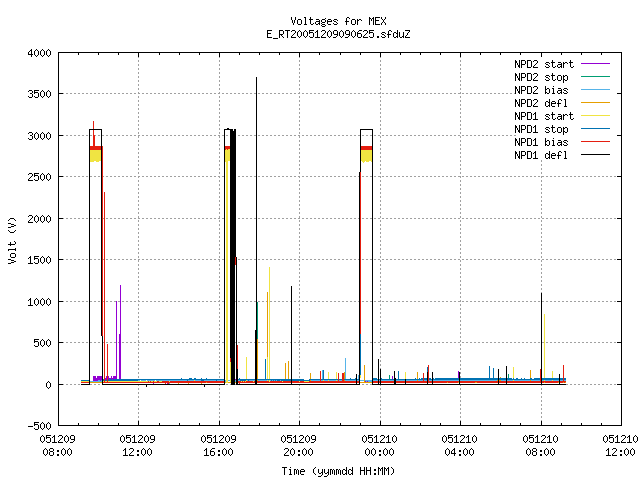
Task: Pick the orange NPD2 defl legend line
Action: (596, 103)
